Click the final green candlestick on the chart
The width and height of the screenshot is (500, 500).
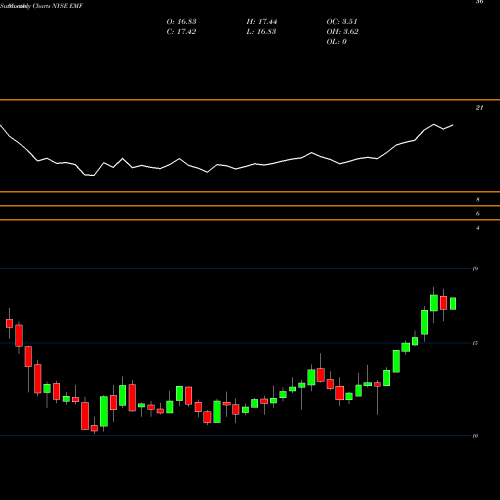click(453, 304)
